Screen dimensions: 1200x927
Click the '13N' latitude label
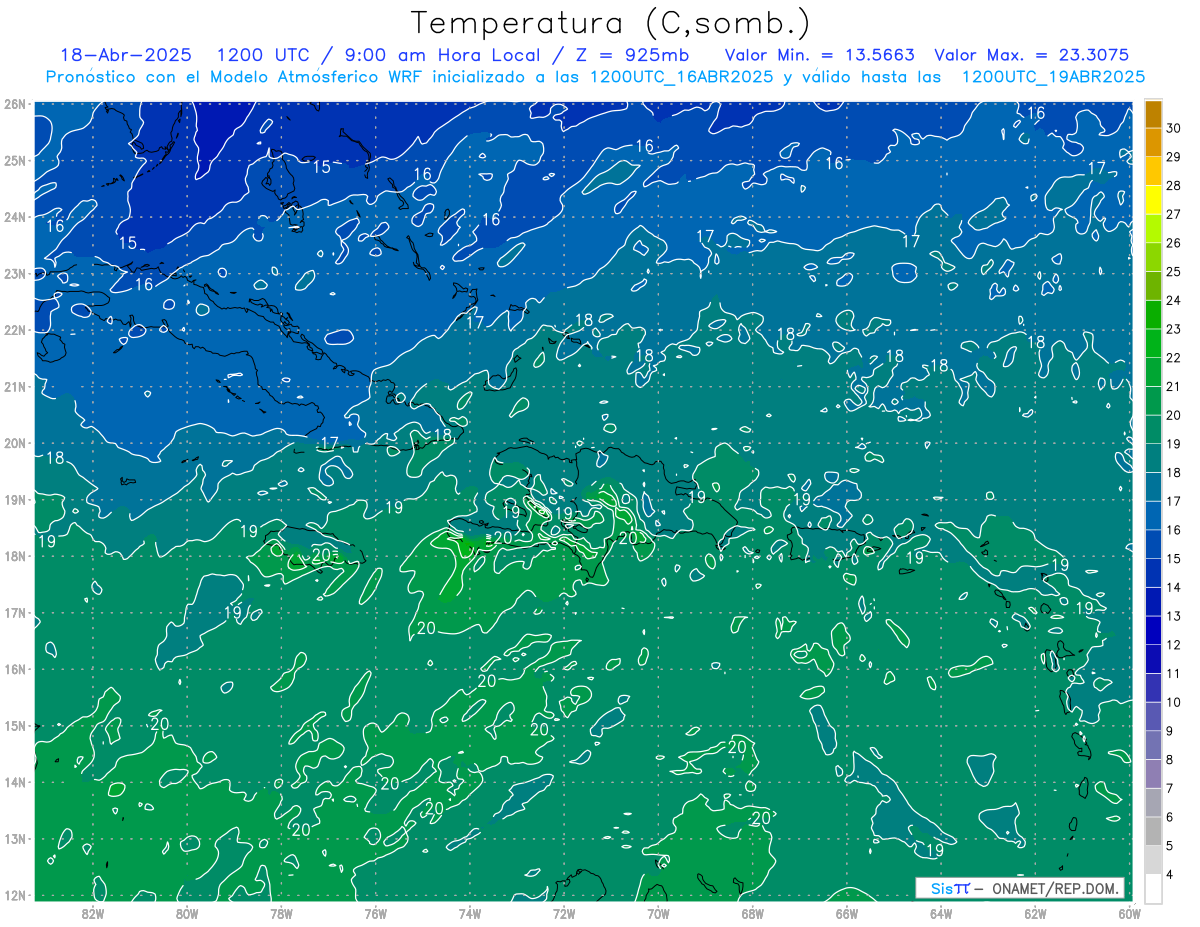(x=14, y=838)
